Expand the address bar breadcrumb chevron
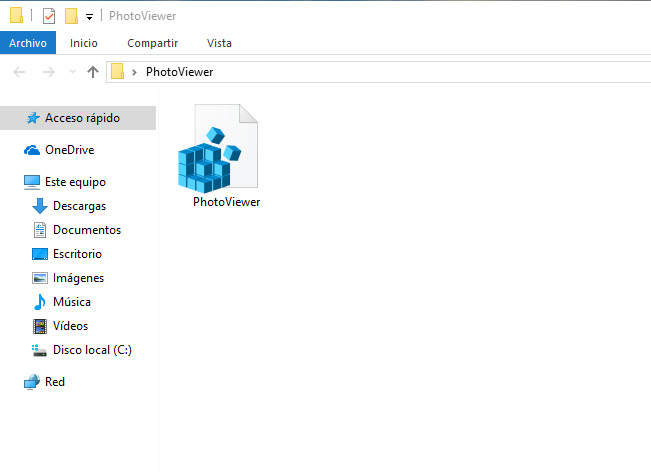This screenshot has width=651, height=472. 134,72
